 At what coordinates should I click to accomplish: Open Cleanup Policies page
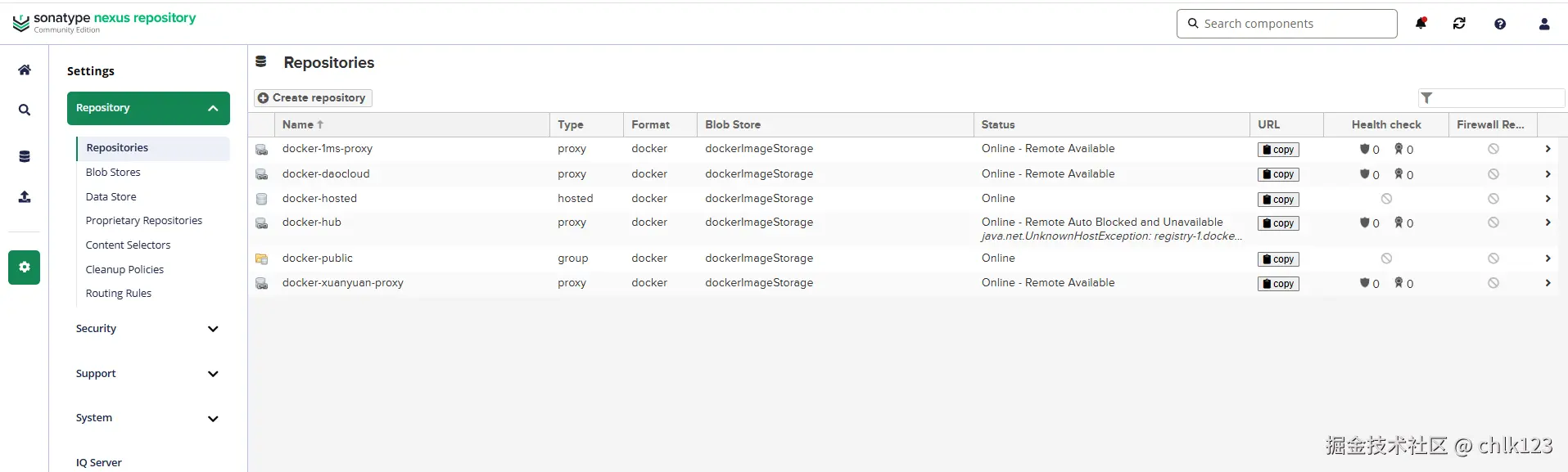coord(124,270)
